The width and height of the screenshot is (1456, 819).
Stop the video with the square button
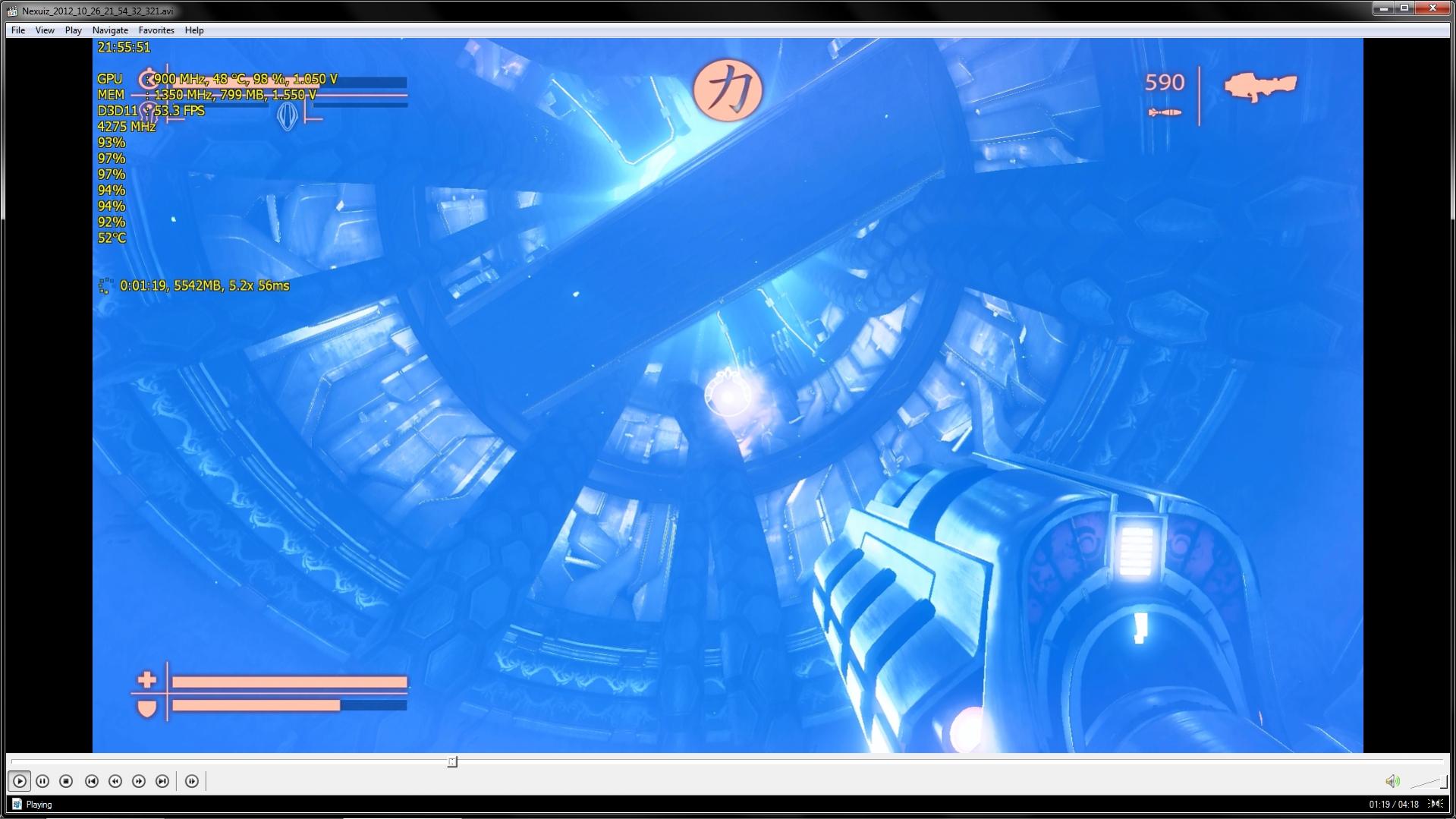[66, 781]
